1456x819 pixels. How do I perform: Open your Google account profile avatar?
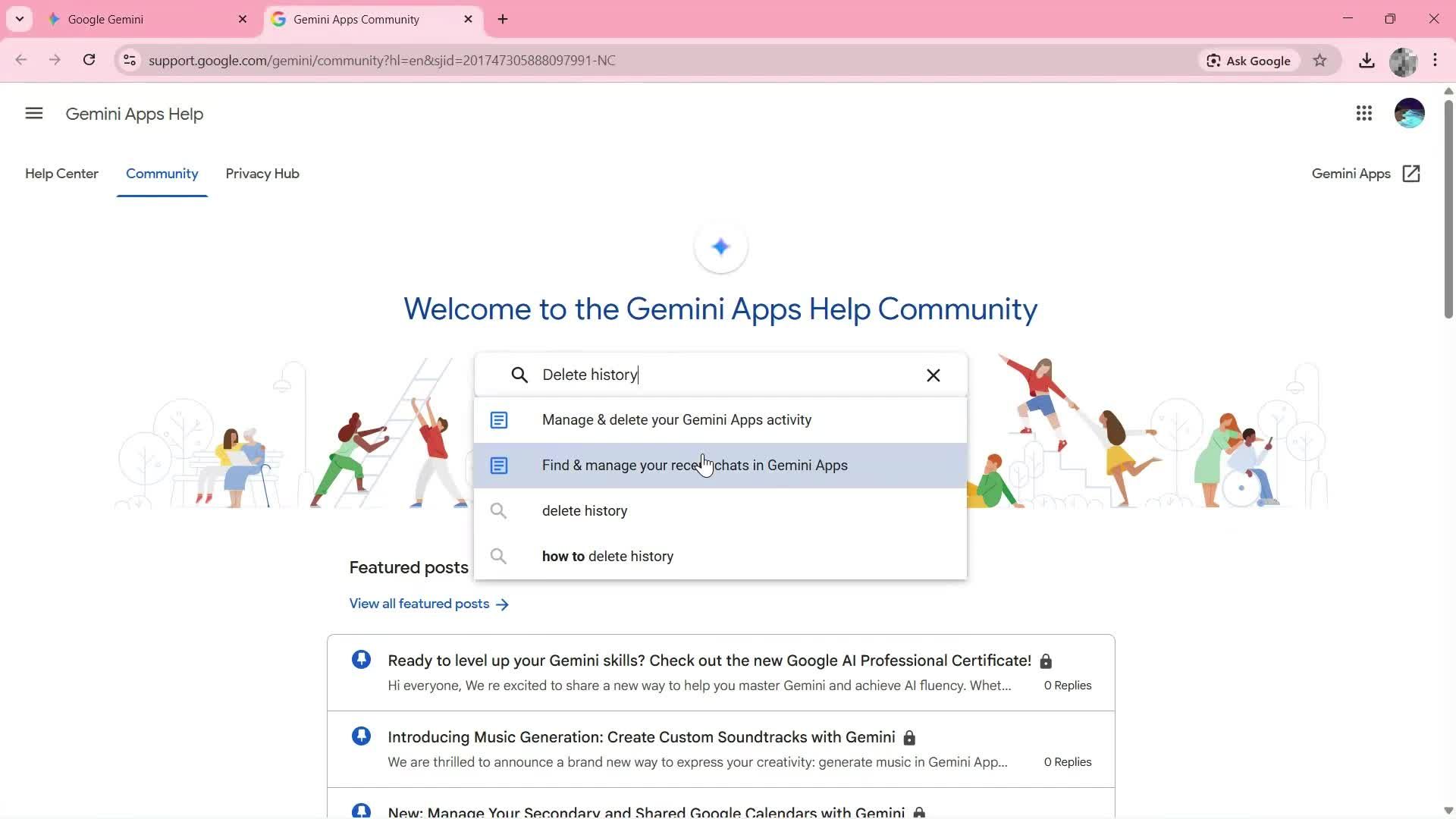coord(1409,113)
